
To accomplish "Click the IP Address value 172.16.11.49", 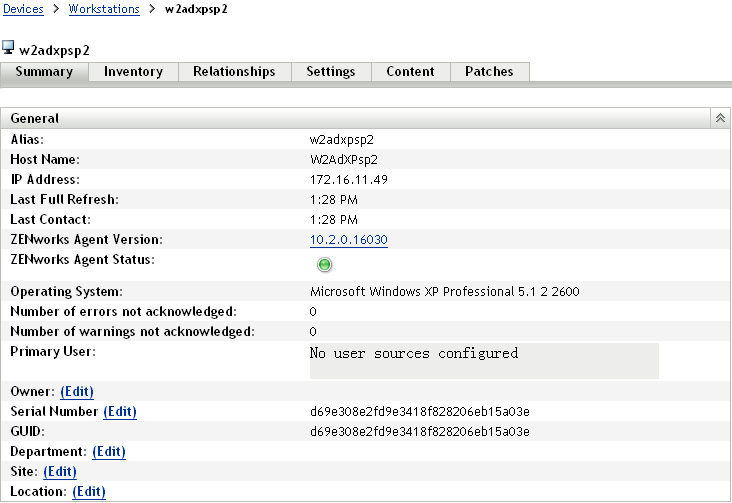I will click(349, 180).
